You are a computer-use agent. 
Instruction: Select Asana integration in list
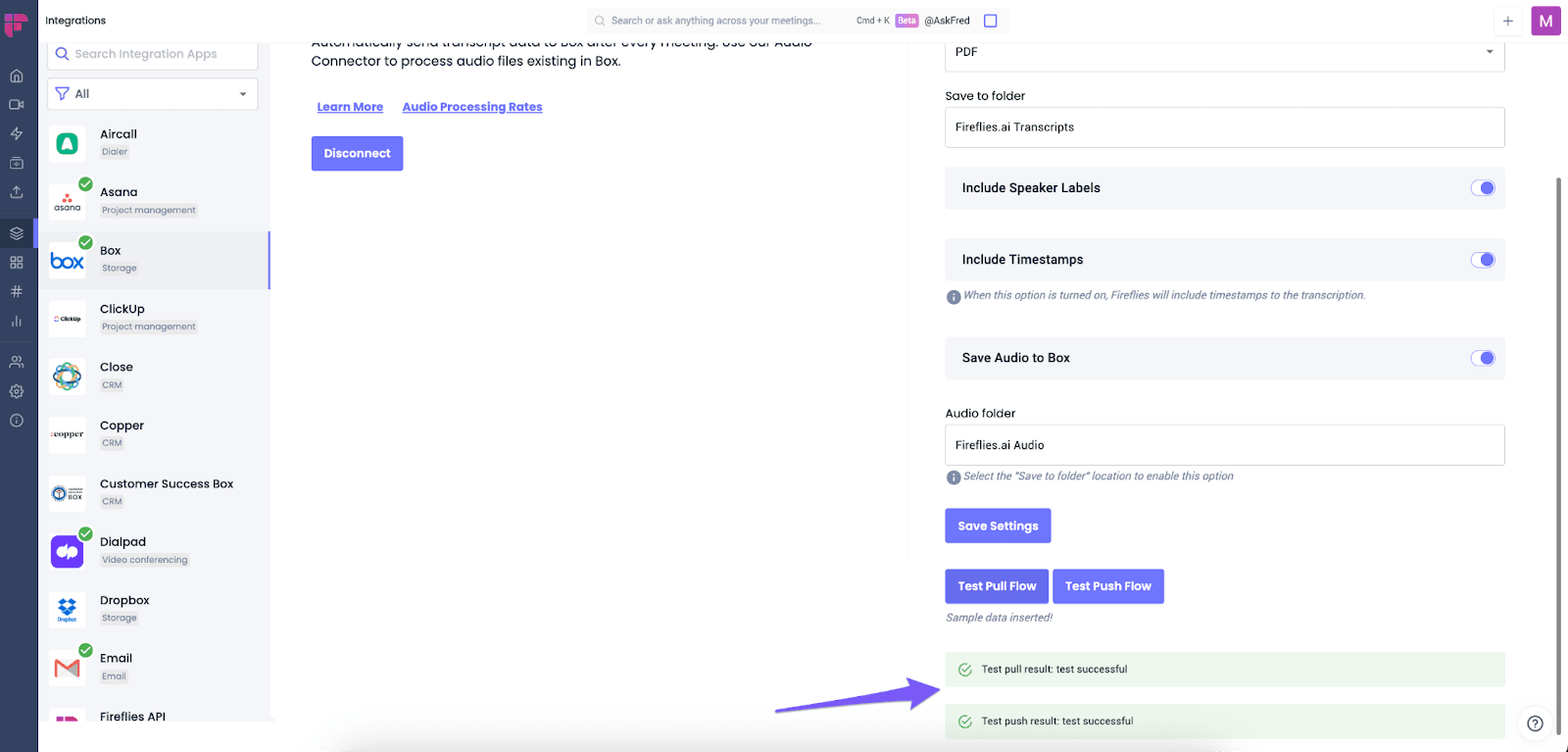tap(154, 202)
